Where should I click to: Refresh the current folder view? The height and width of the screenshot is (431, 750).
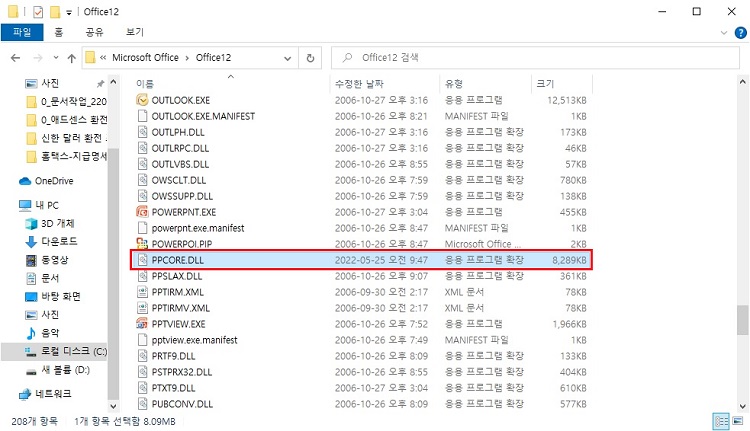pyautogui.click(x=310, y=58)
